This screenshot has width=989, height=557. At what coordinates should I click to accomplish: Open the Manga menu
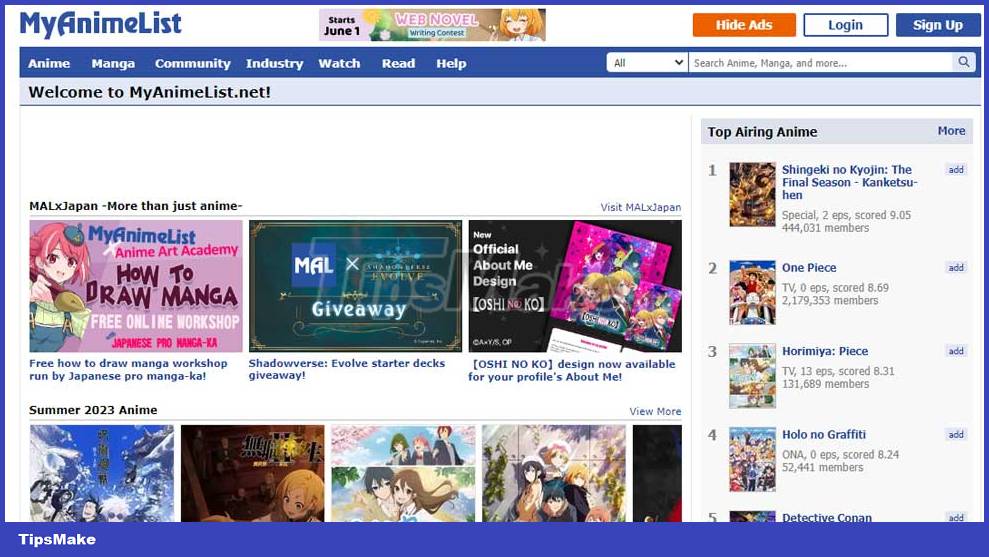coord(113,63)
